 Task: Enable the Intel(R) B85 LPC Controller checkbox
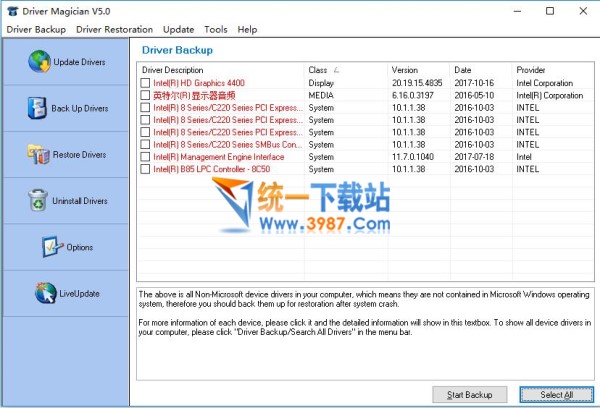146,170
